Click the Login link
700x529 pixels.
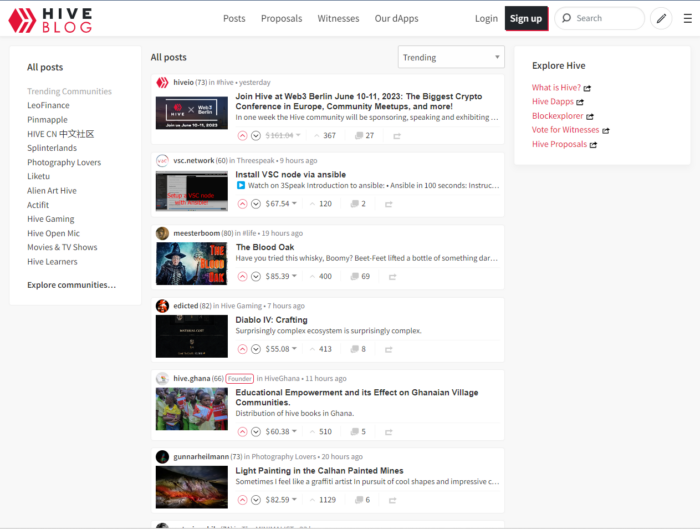coord(486,18)
